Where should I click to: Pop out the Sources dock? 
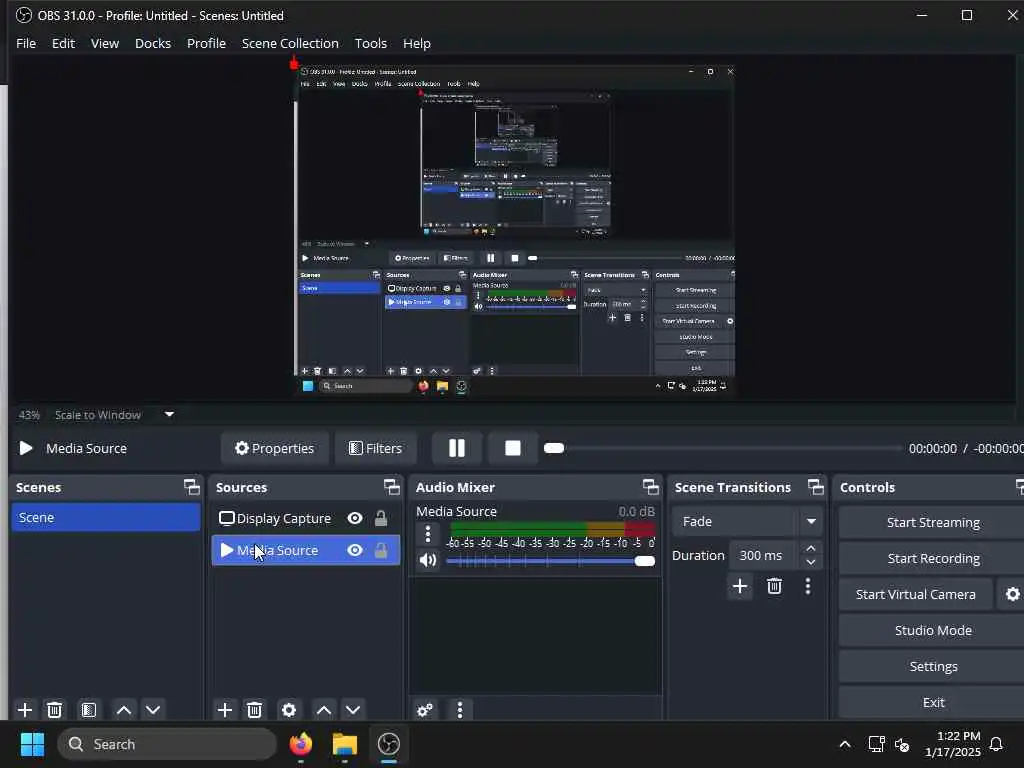pos(391,487)
